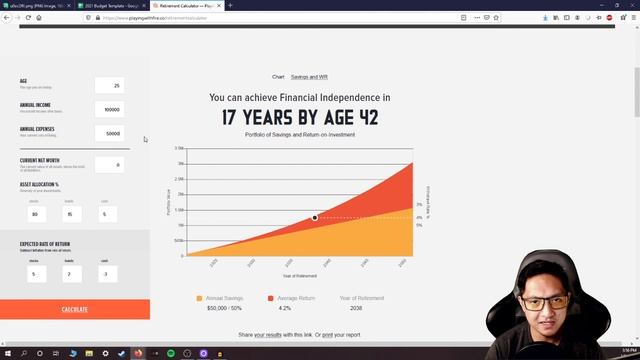Open Windows taskbar search
Screen dimensions: 640x360
coord(24,353)
